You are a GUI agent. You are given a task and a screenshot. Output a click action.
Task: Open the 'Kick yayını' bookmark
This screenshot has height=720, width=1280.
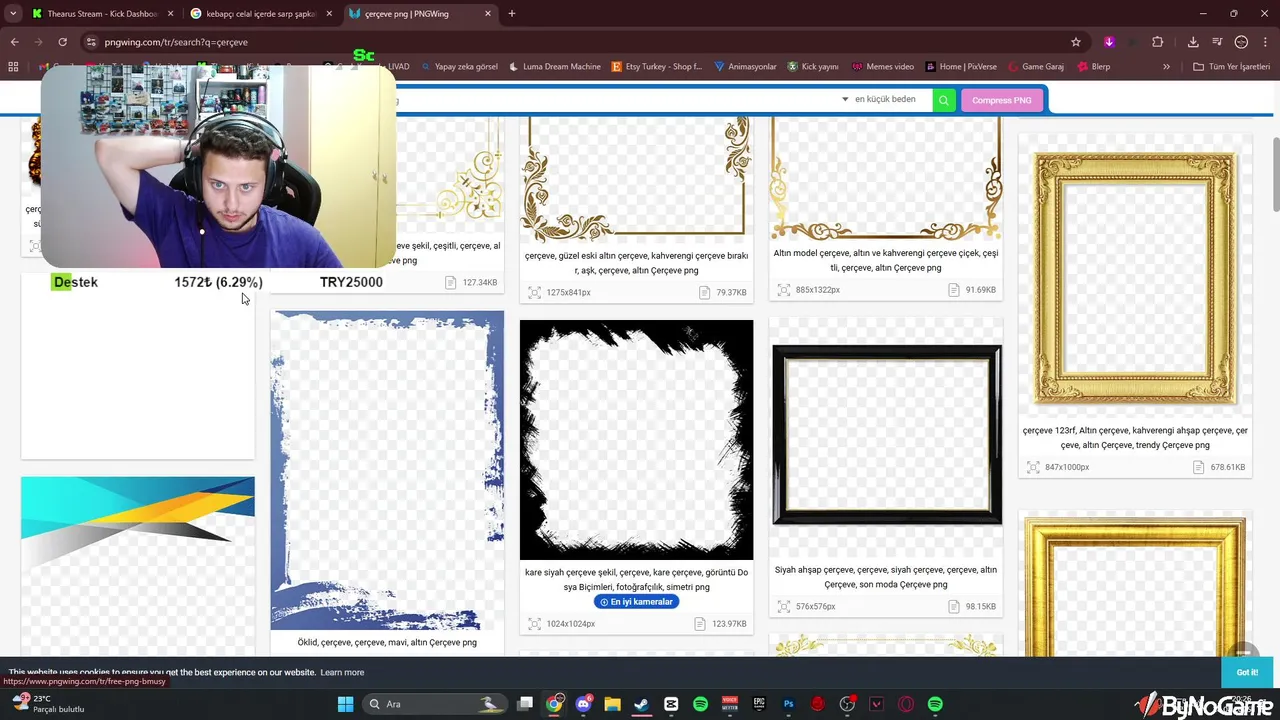tap(813, 67)
